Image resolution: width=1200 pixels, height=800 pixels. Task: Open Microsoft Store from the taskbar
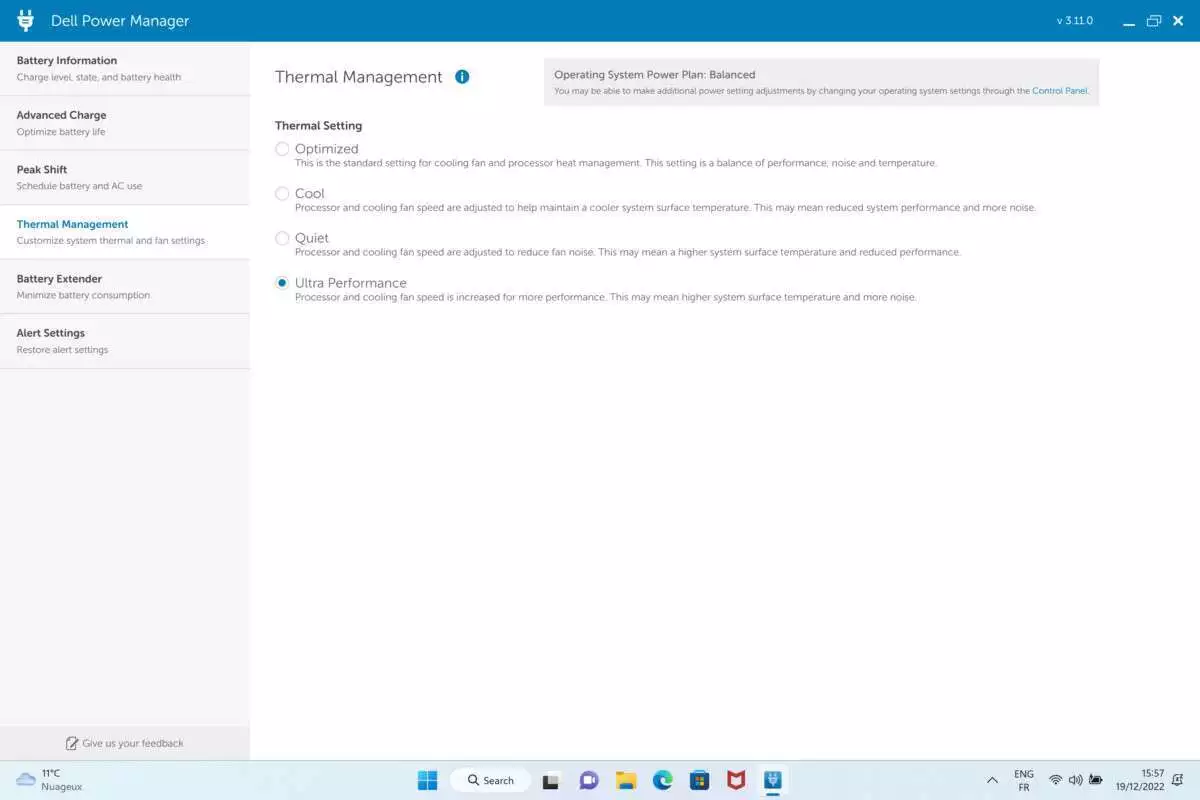[x=700, y=780]
